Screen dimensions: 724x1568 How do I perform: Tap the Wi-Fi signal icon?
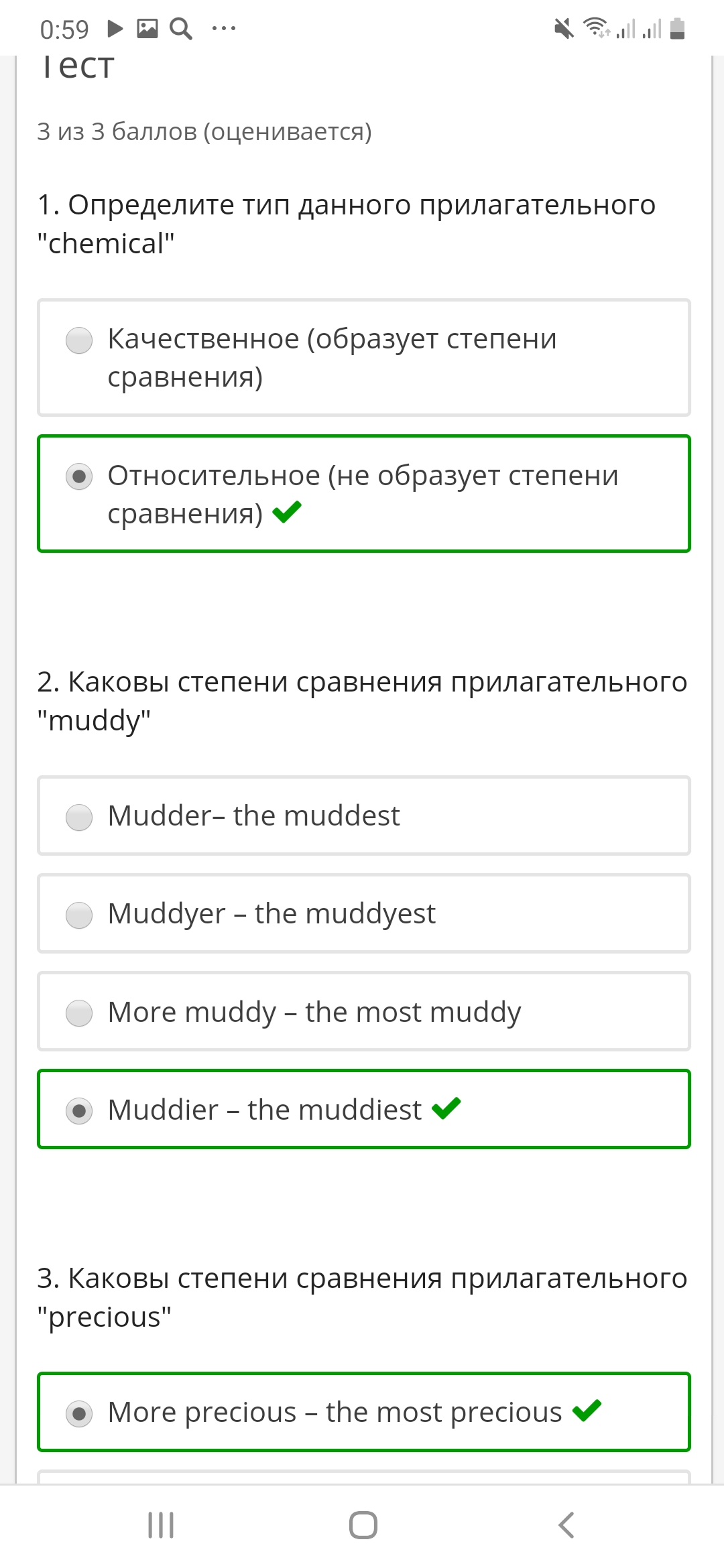(597, 28)
